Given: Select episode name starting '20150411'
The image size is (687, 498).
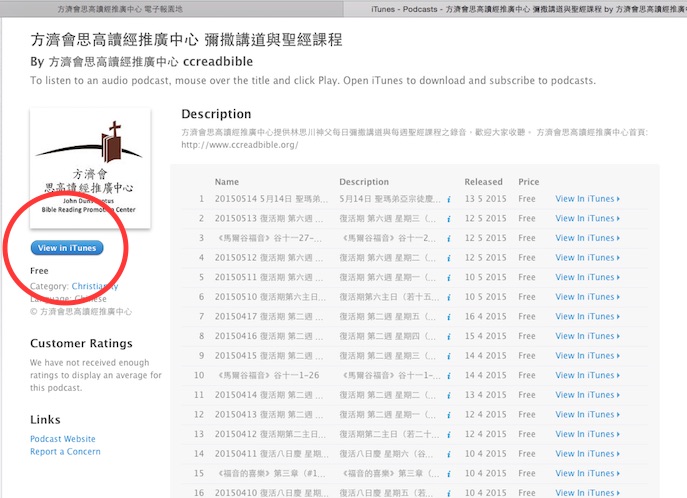Looking at the screenshot, I should pos(271,454).
